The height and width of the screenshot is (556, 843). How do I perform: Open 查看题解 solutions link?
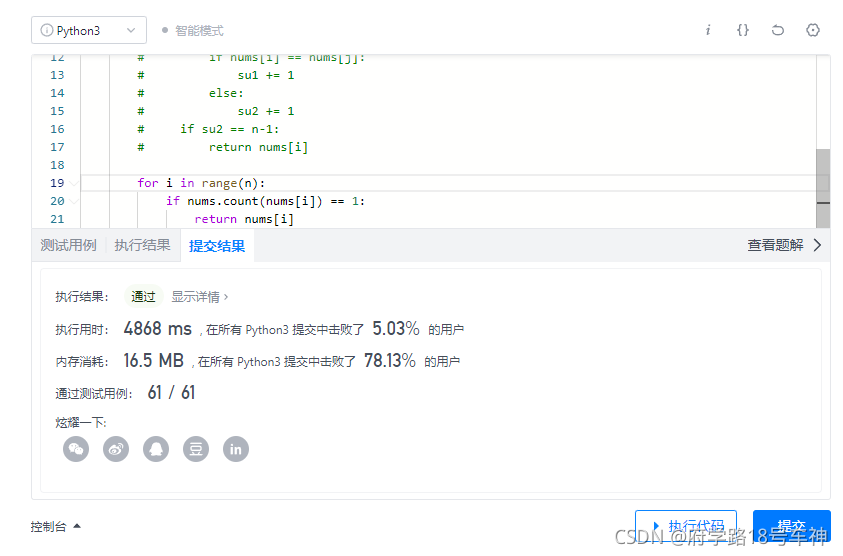point(775,245)
